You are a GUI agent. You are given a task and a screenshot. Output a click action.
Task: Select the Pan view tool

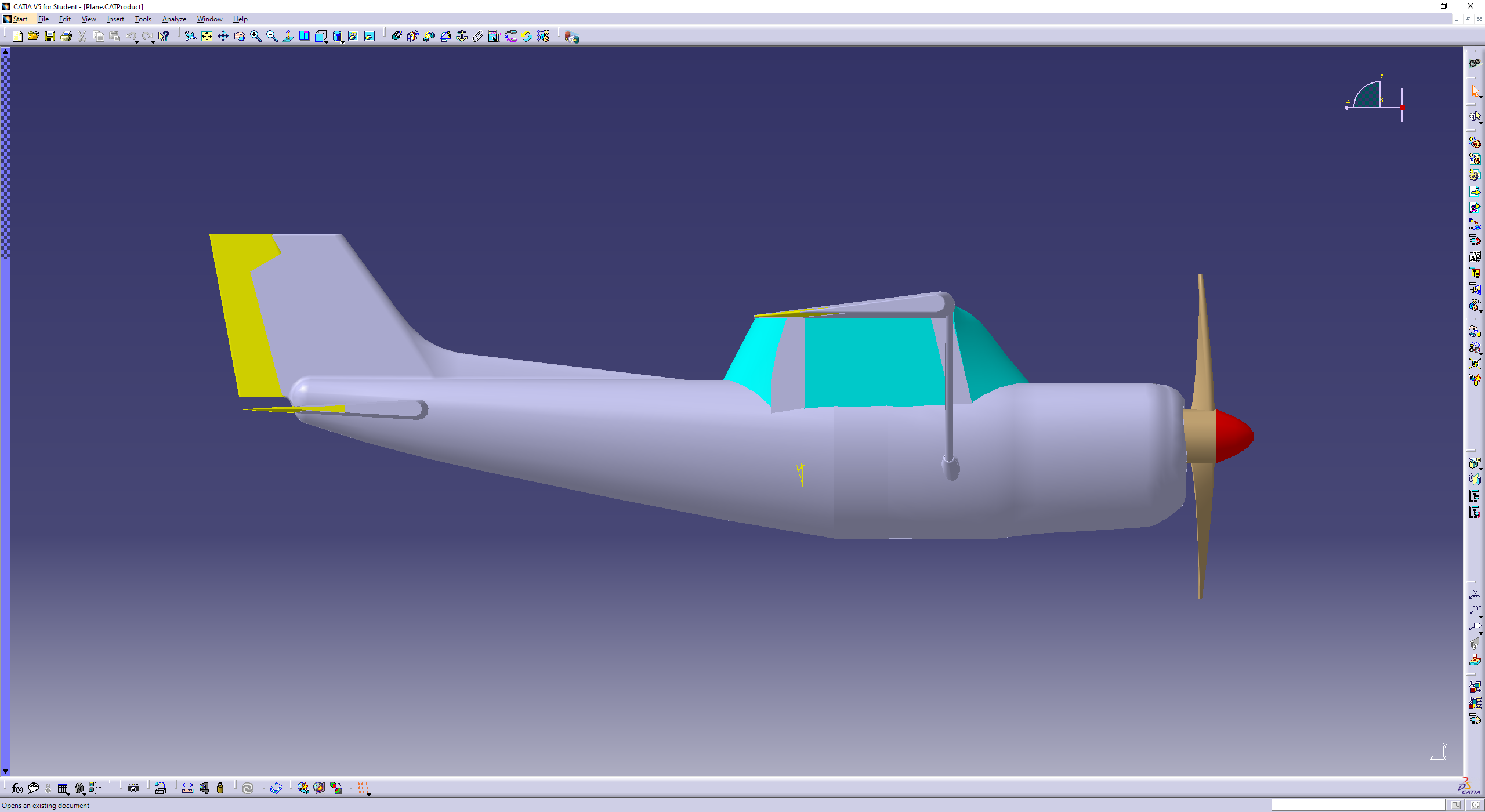(x=223, y=37)
